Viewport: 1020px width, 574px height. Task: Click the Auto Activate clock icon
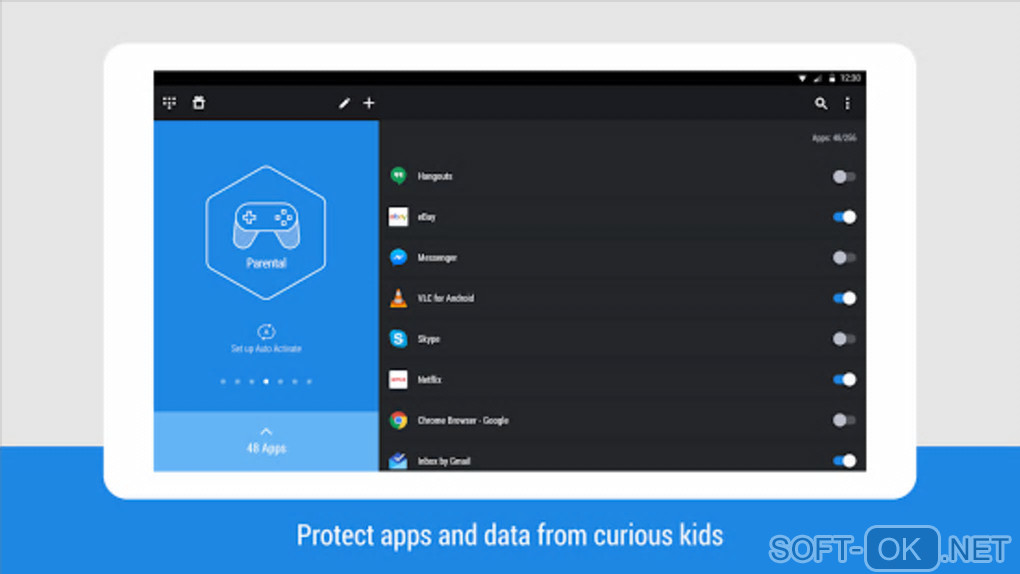pos(266,331)
